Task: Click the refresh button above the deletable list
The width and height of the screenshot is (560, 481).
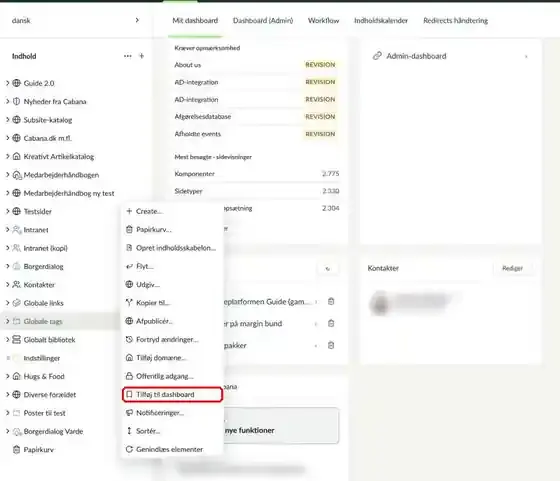Action: (x=328, y=269)
